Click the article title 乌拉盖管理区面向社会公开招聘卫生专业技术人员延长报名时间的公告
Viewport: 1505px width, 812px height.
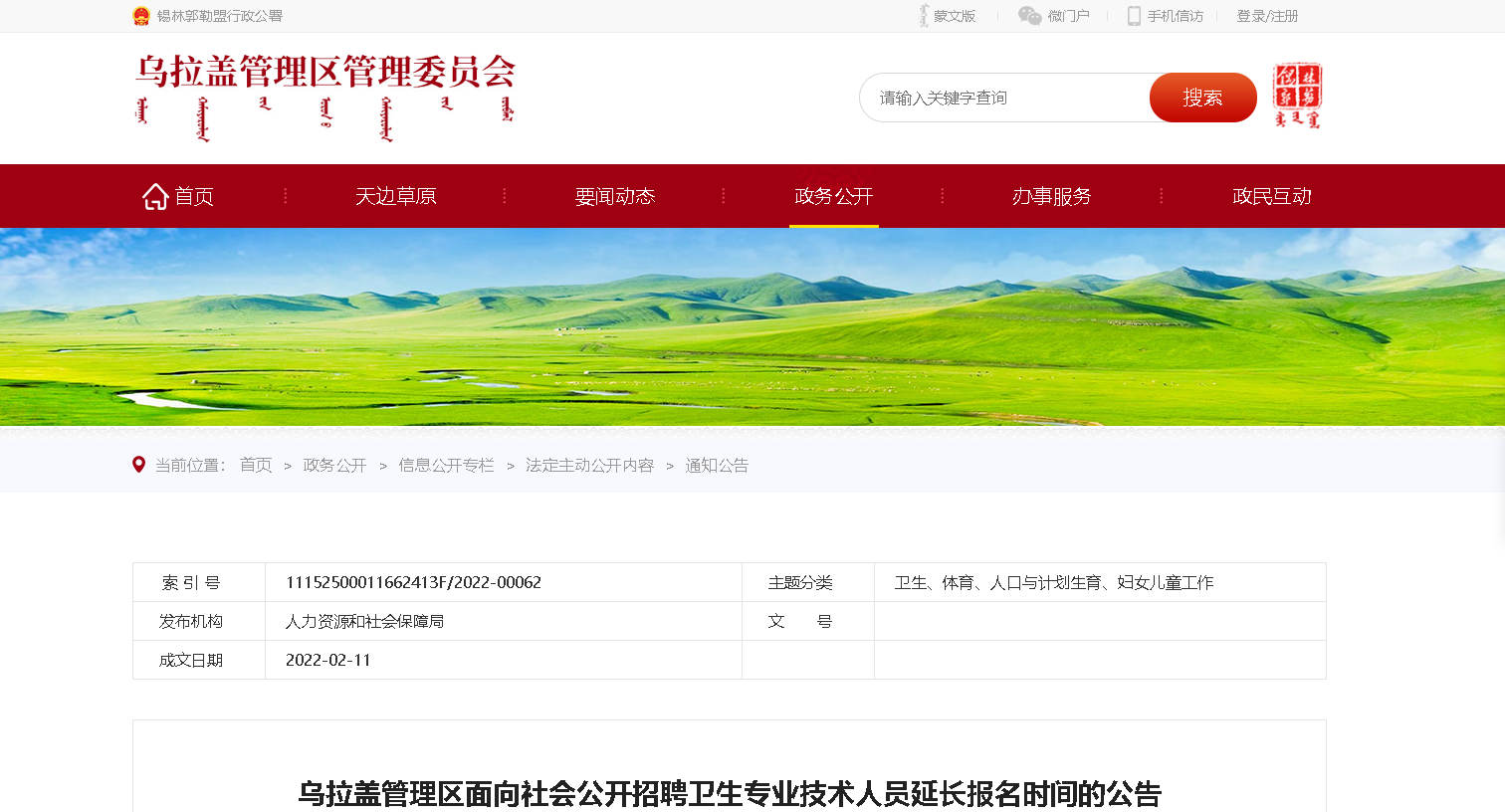[730, 794]
